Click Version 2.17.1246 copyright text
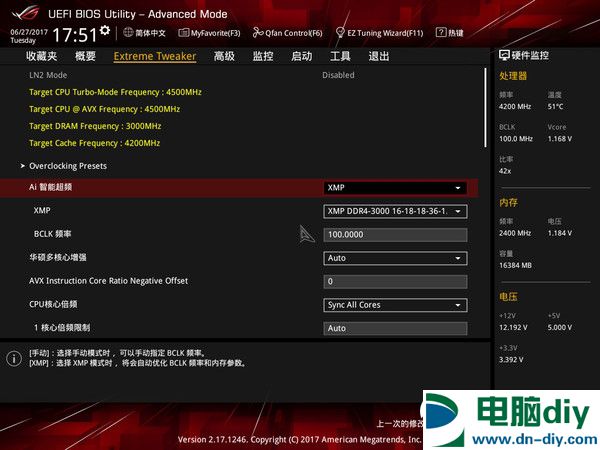 coord(300,439)
